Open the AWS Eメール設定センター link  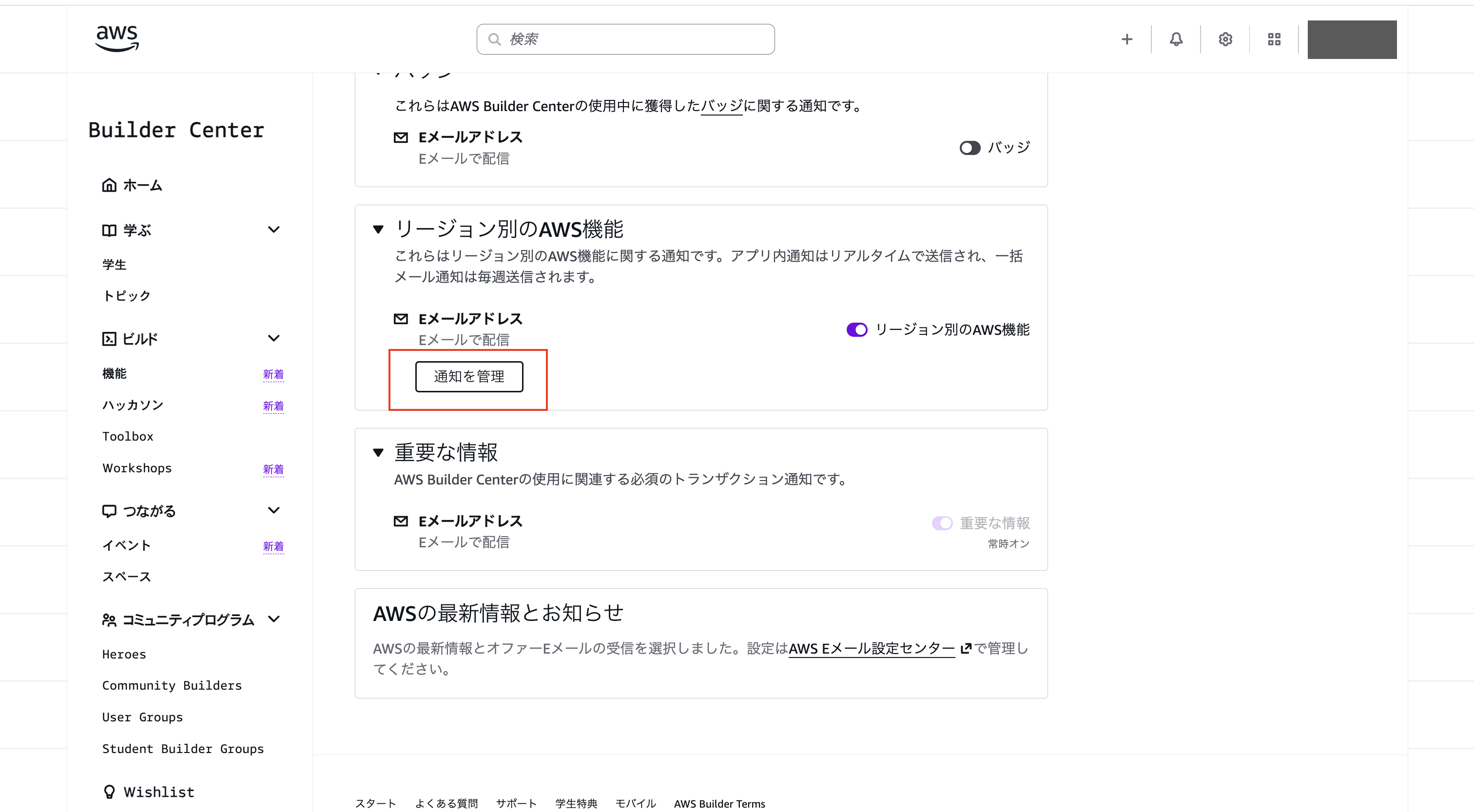(872, 648)
